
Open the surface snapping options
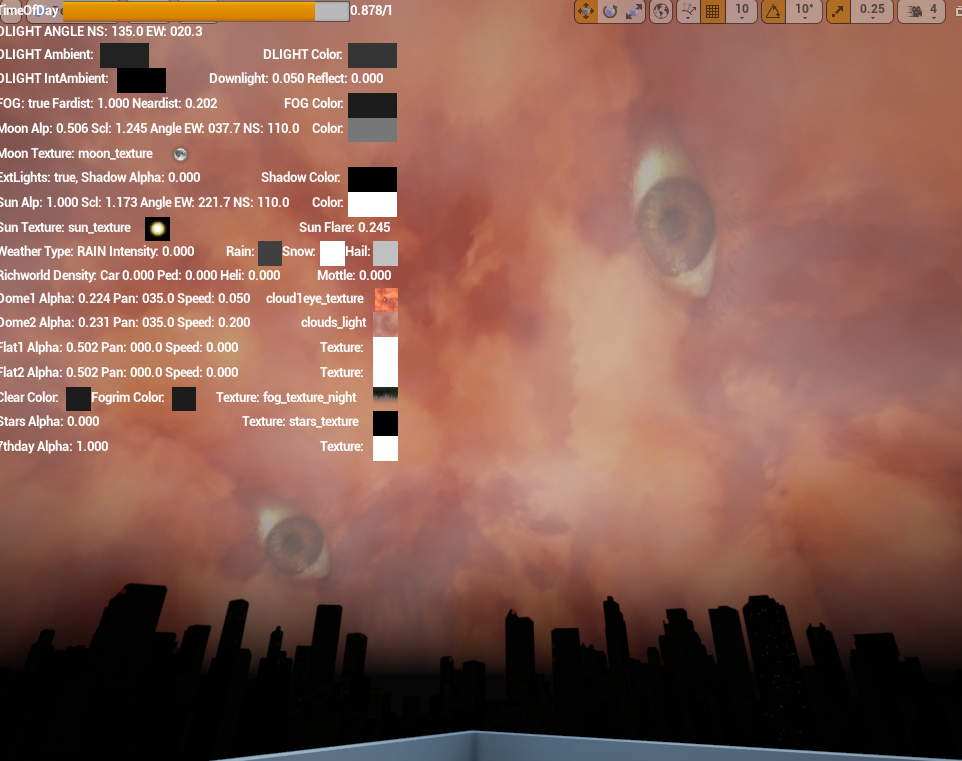tap(688, 12)
